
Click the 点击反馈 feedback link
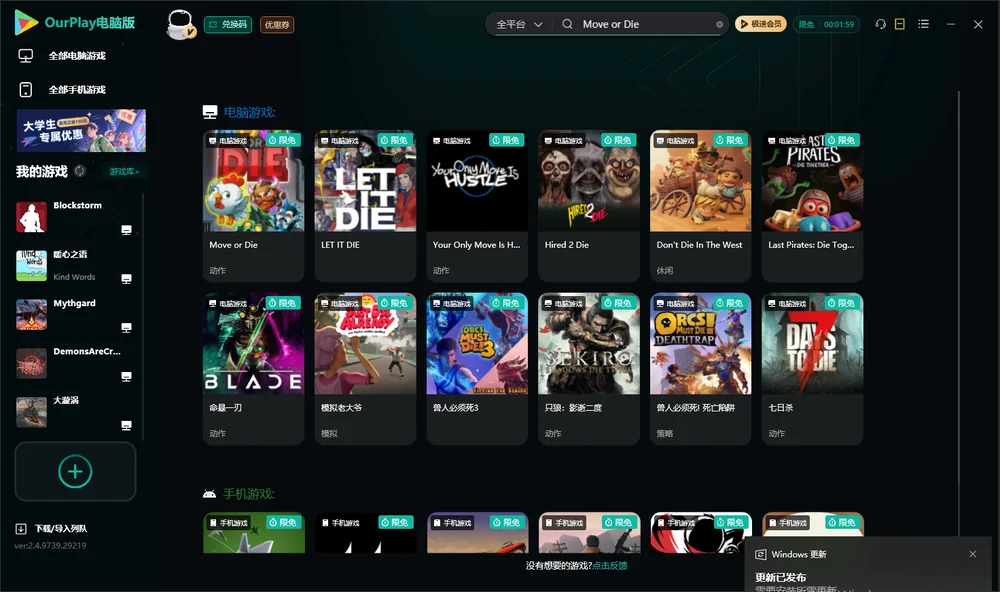click(610, 566)
